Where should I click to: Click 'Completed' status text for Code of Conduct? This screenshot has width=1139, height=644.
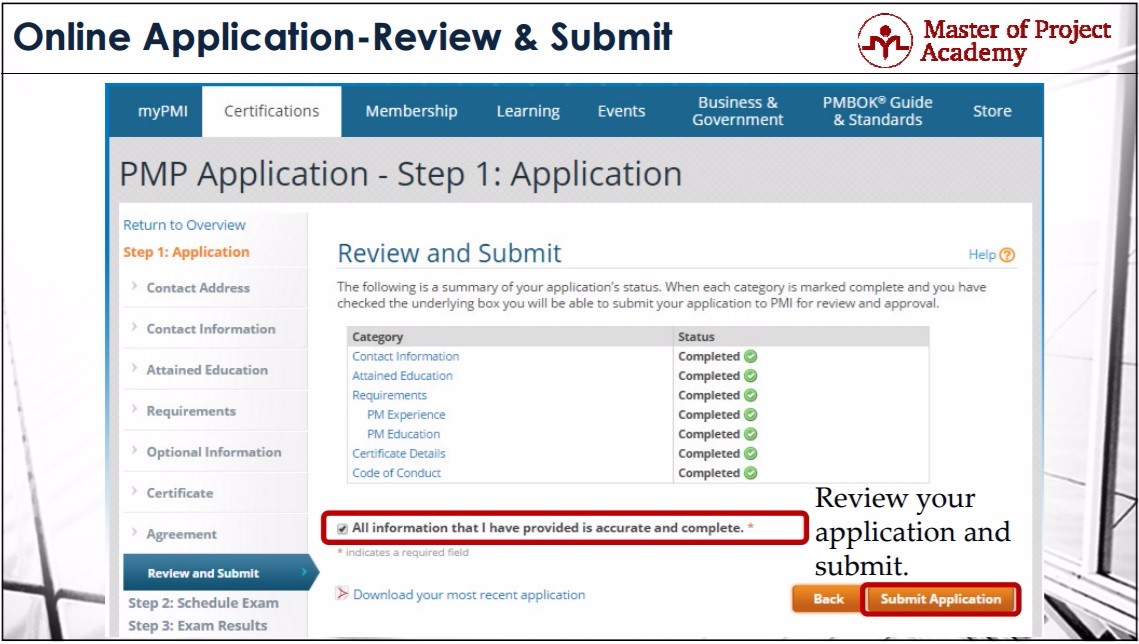(709, 473)
